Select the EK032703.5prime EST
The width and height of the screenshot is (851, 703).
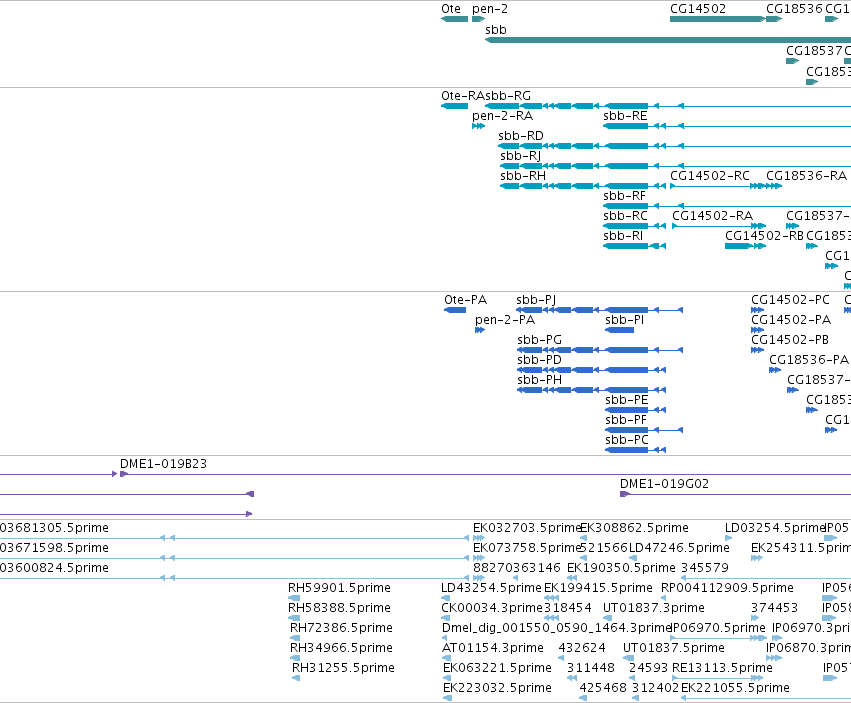[479, 538]
